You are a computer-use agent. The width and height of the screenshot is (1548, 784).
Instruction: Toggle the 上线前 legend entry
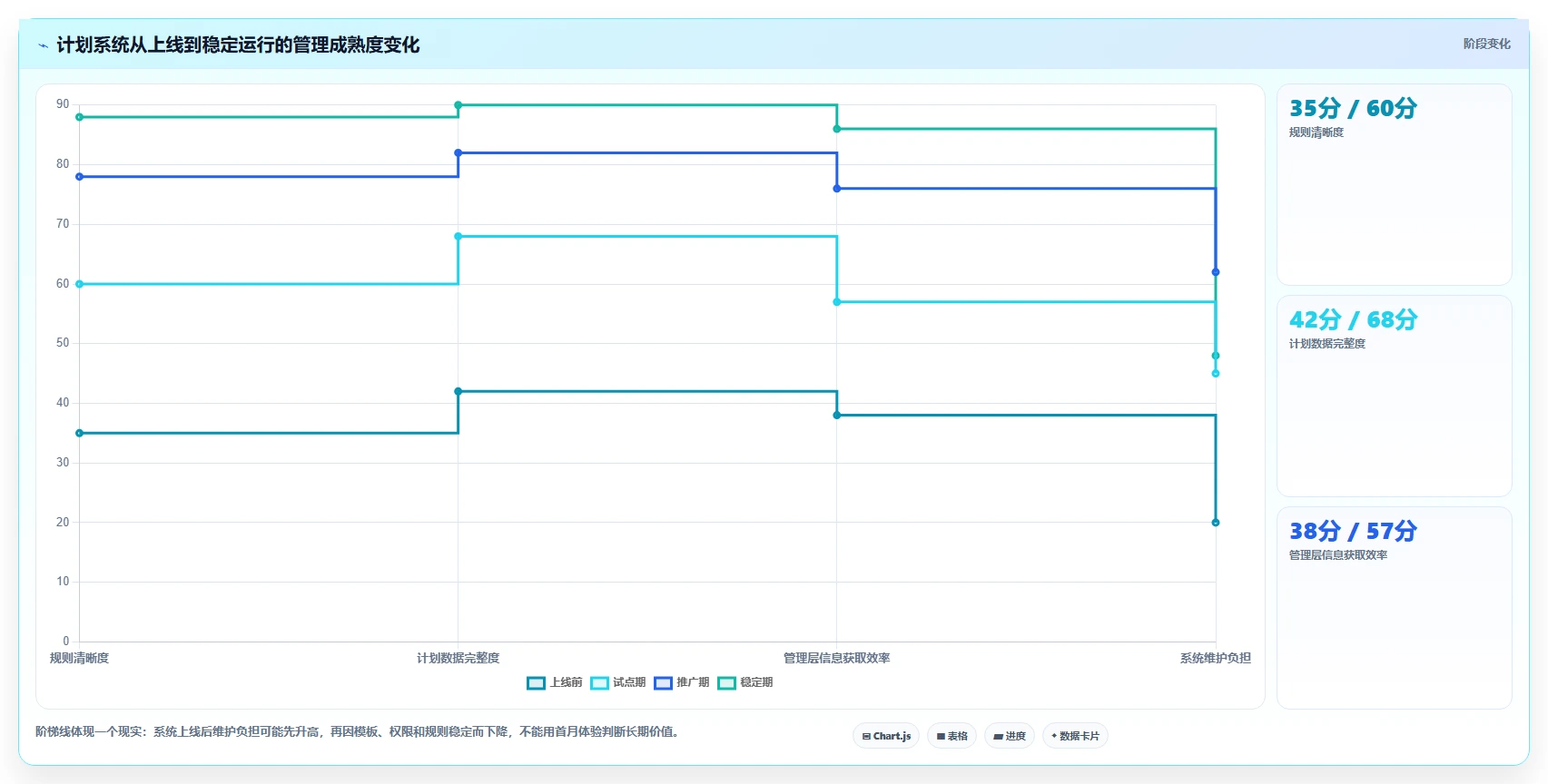[555, 682]
